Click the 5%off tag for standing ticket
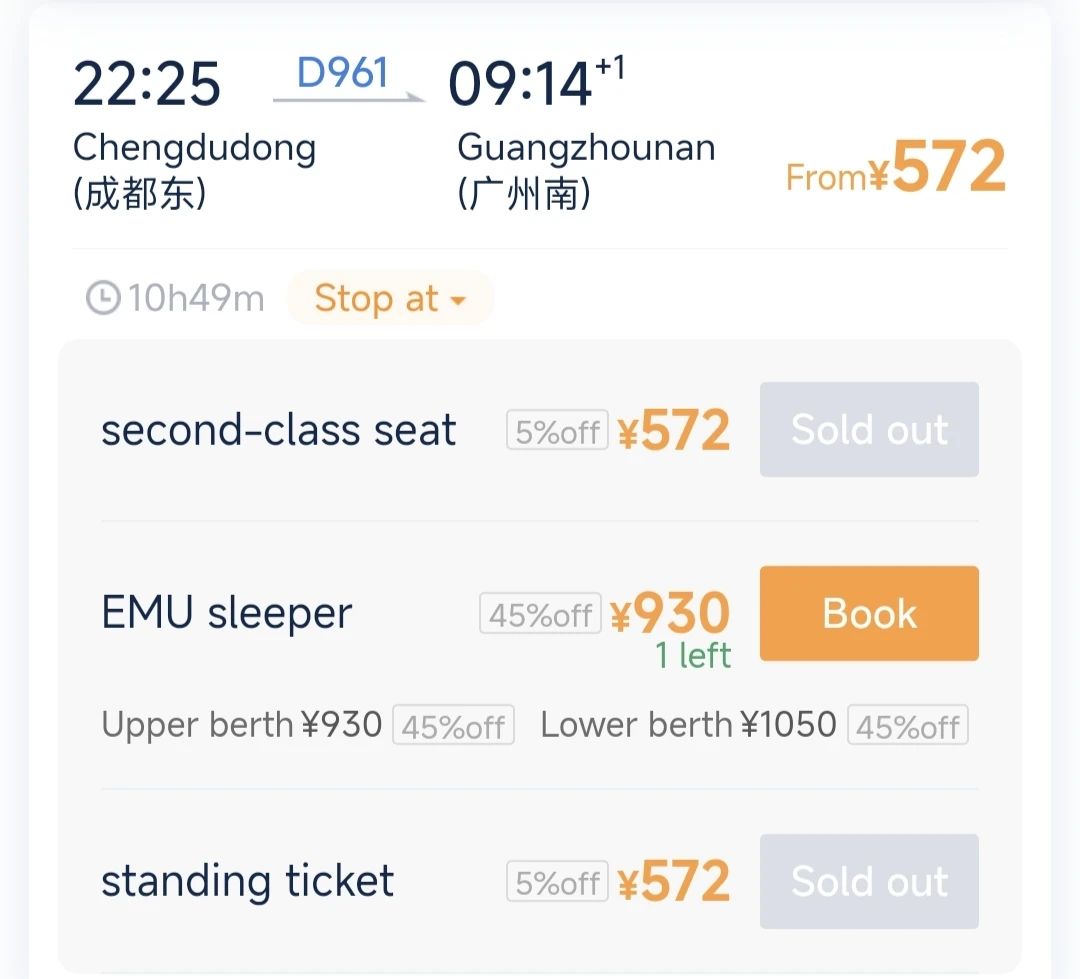This screenshot has width=1080, height=979. [x=557, y=882]
